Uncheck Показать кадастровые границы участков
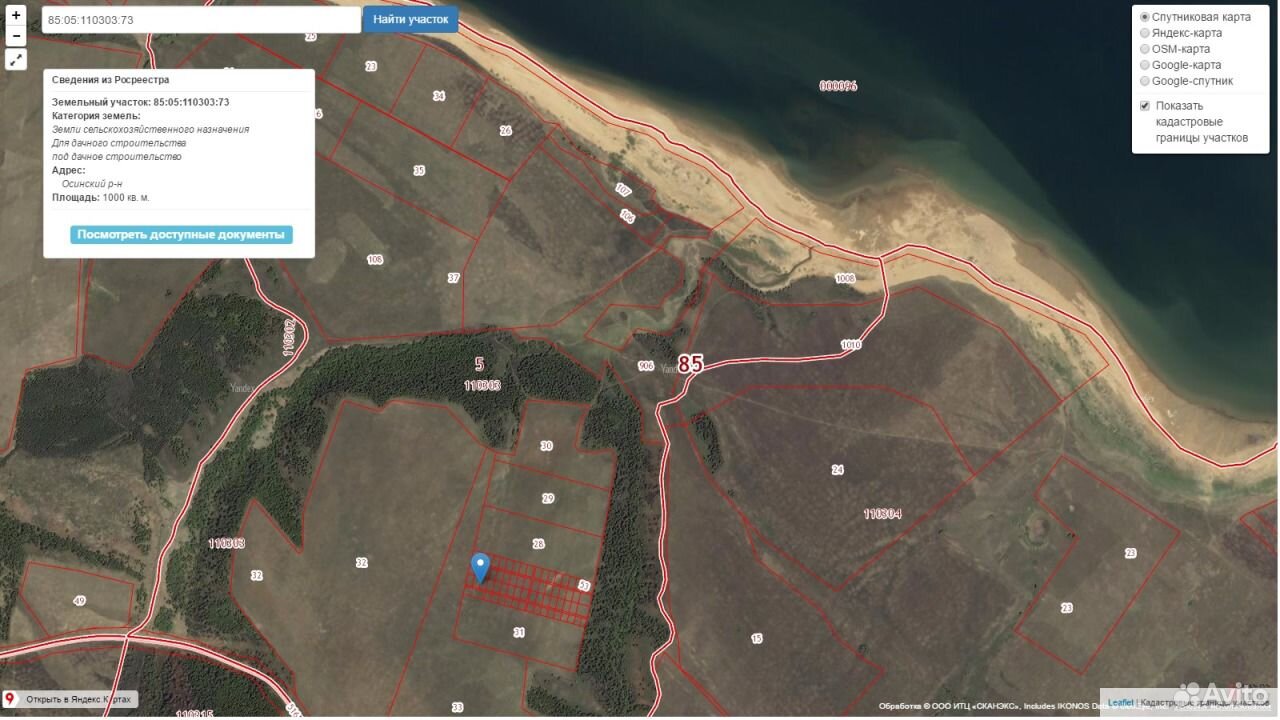1280x720 pixels. [1145, 106]
